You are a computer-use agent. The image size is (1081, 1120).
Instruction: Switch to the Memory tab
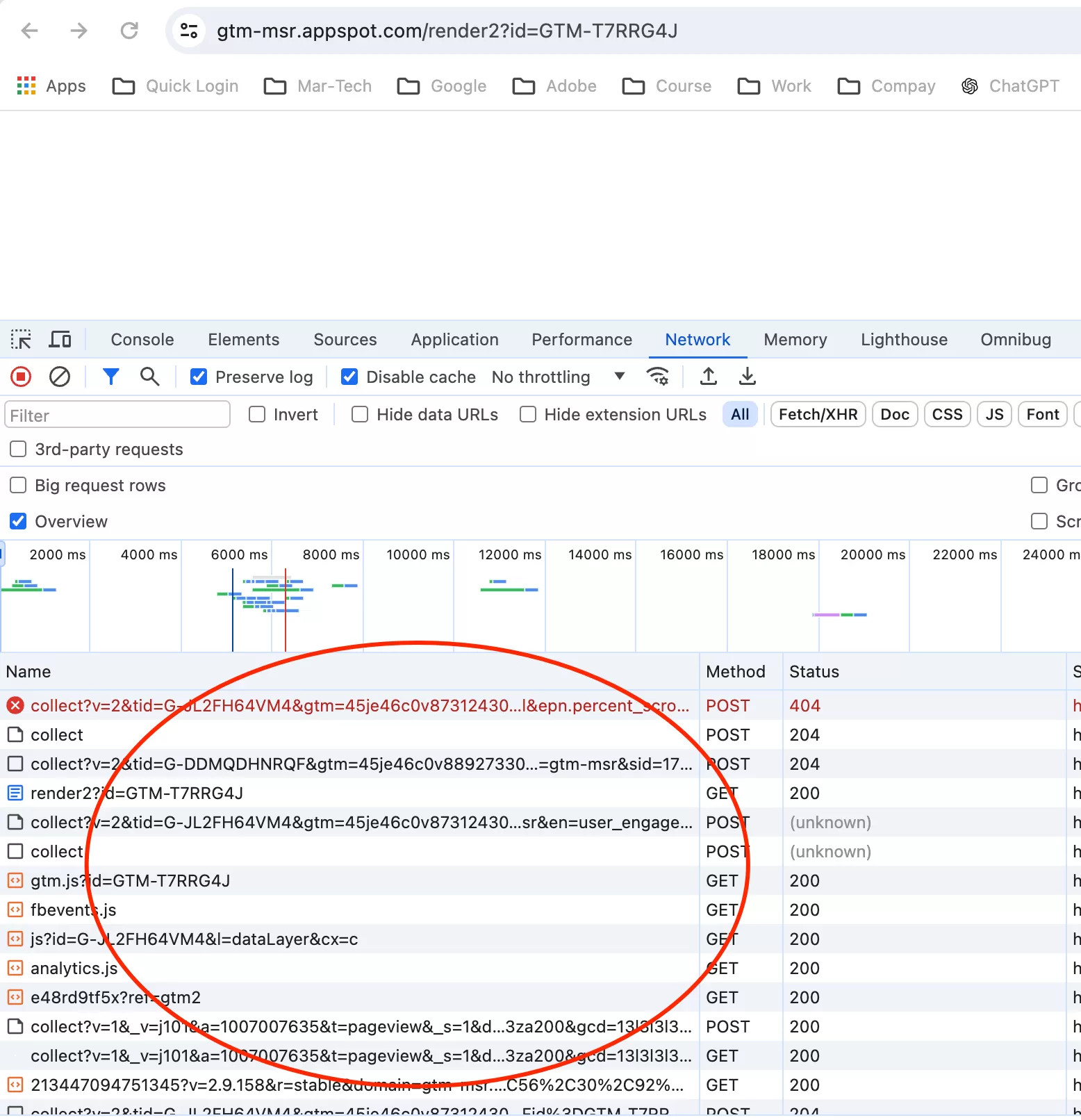click(x=795, y=340)
